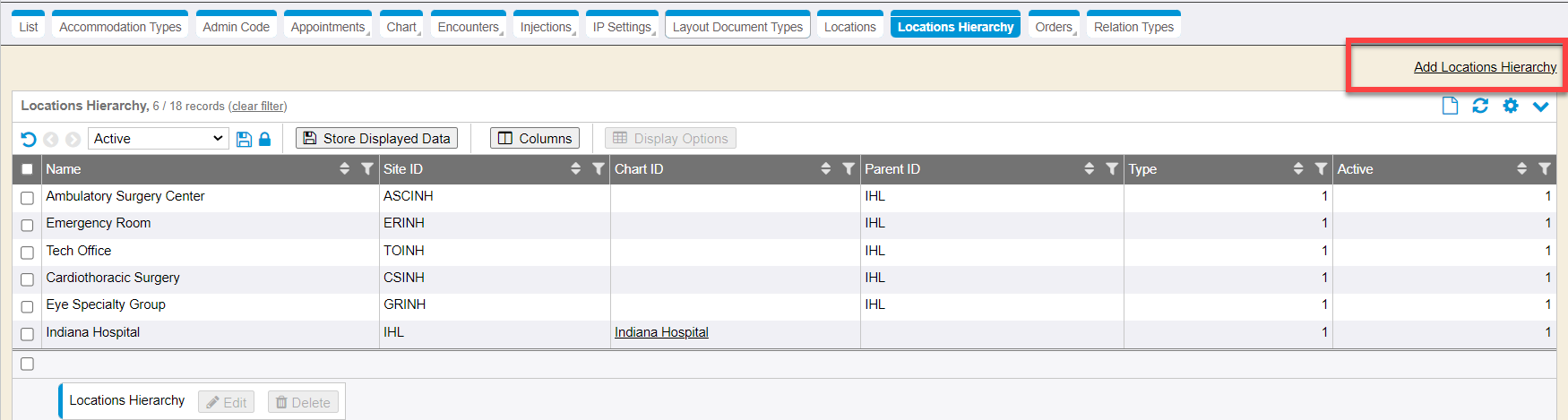Open the Accommodation Types tab
Screen dimensions: 1568x420
tap(120, 27)
